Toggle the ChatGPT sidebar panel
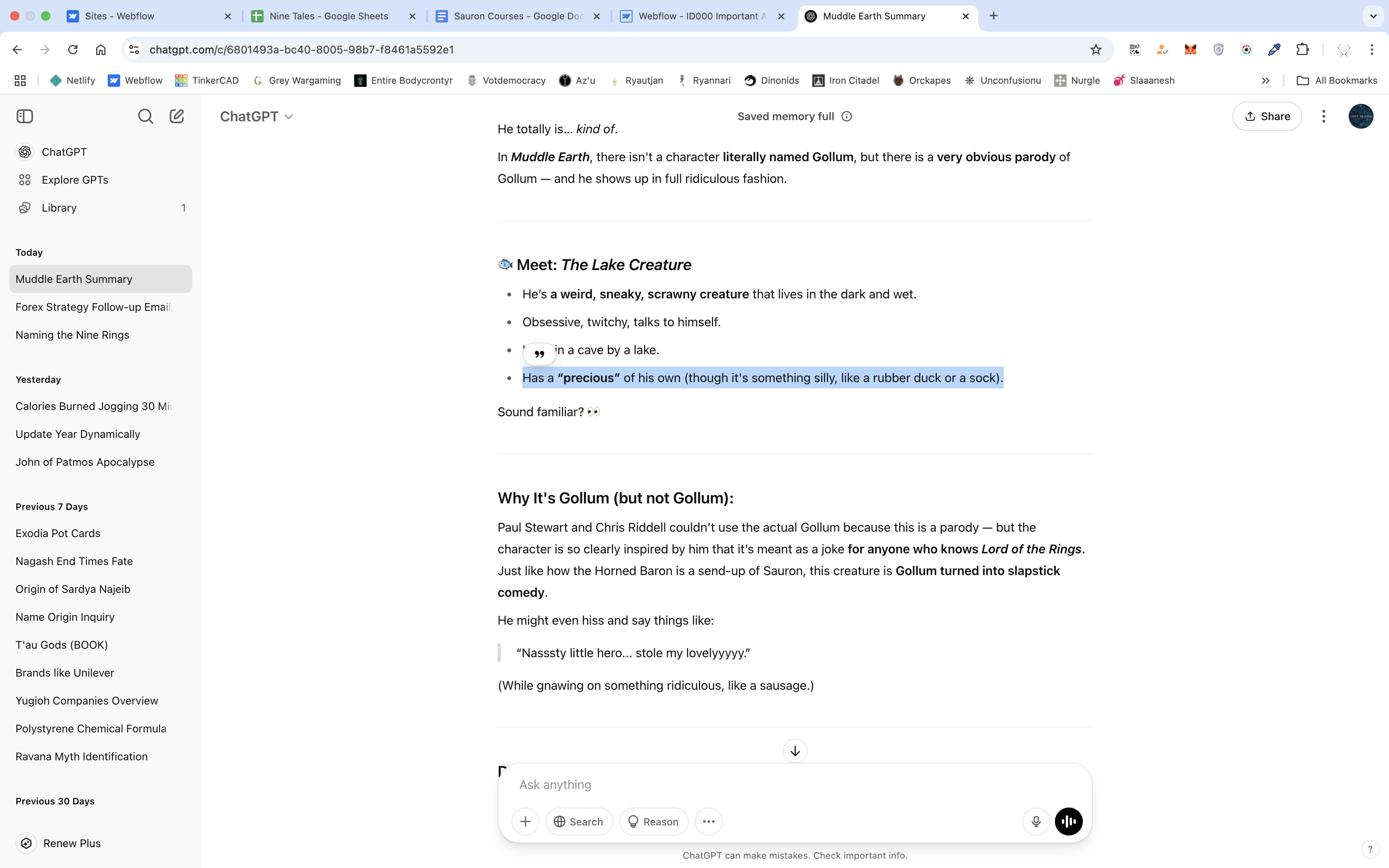Image resolution: width=1389 pixels, height=868 pixels. 25,117
